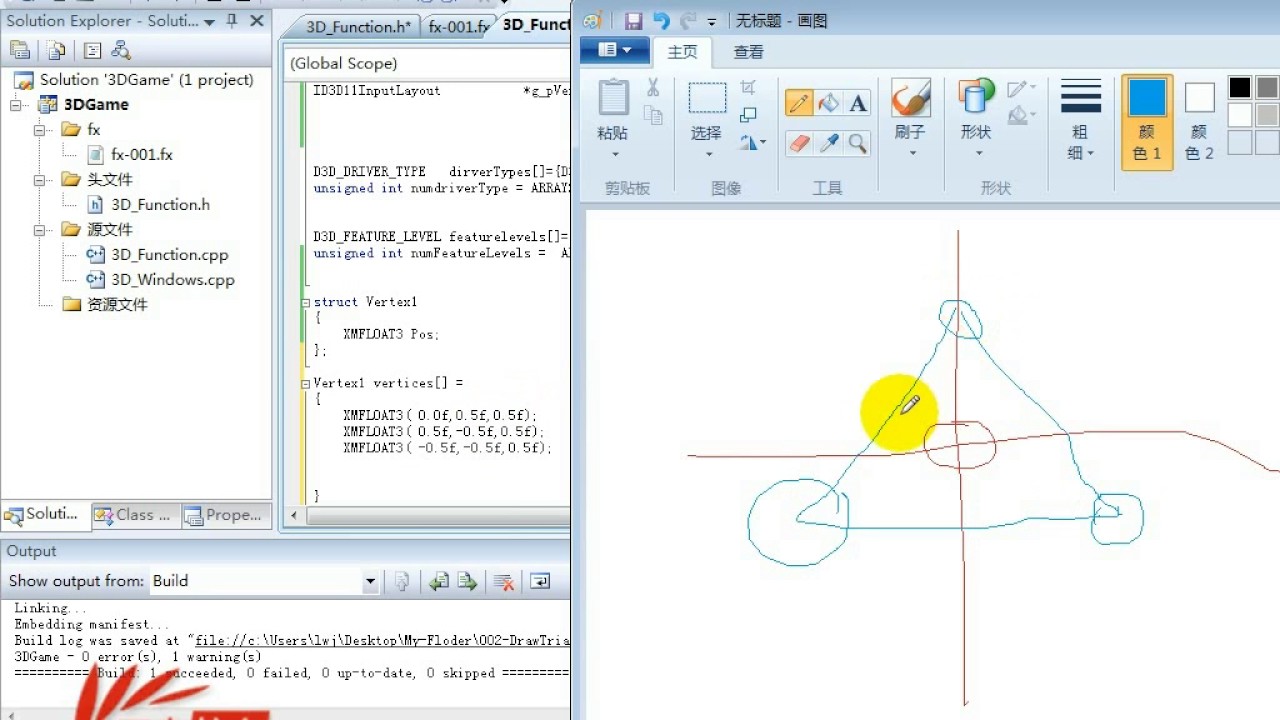Switch to the fx-001.fx editor tab
This screenshot has width=1280, height=720.
point(456,27)
